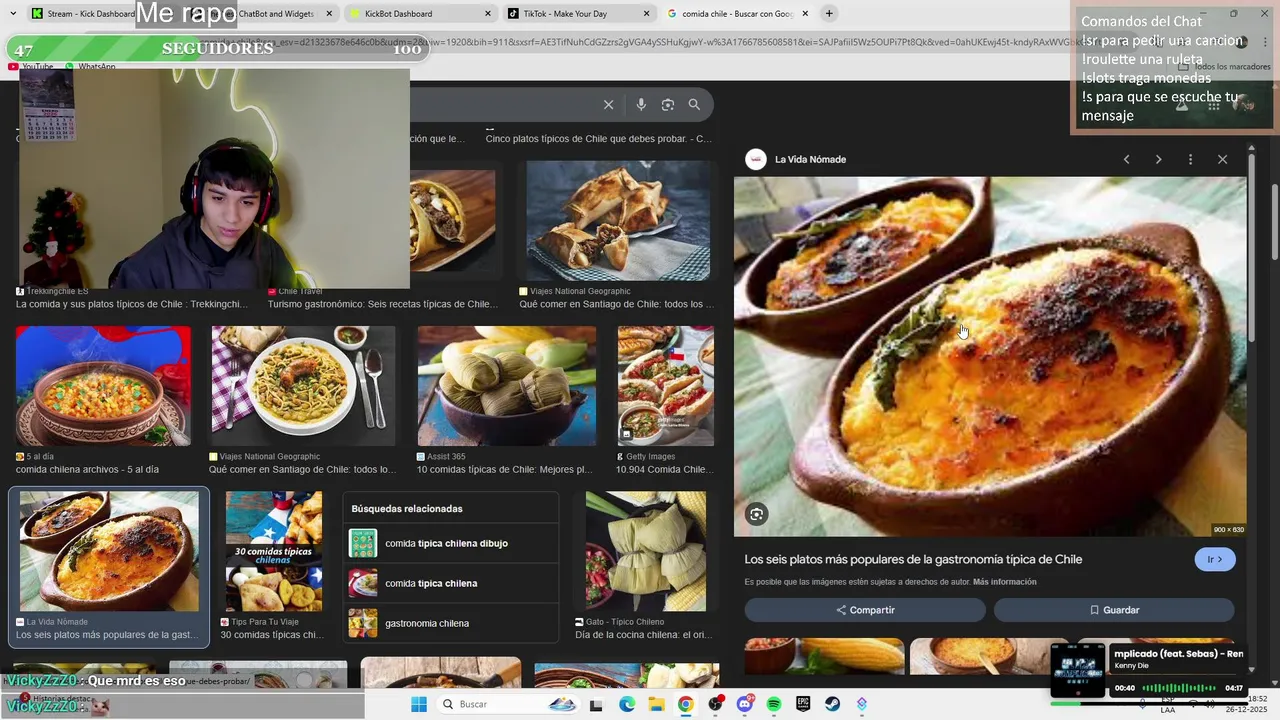1280x720 pixels.
Task: Open the Más información link
Action: [1004, 582]
